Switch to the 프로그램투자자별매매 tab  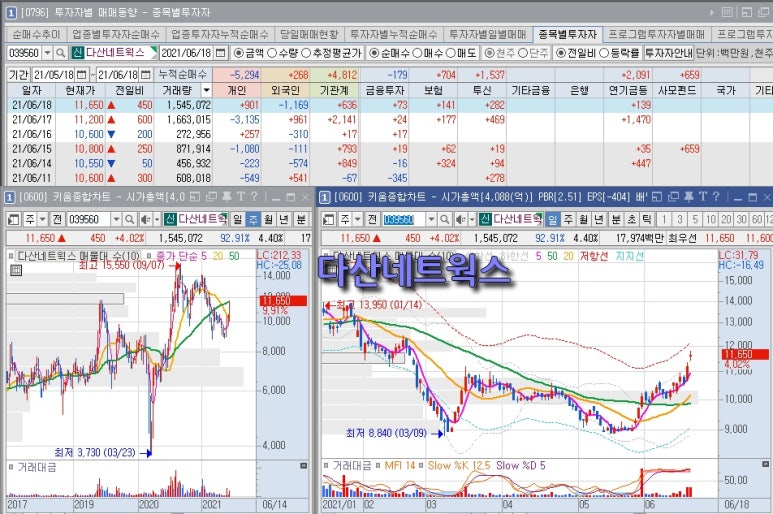pyautogui.click(x=656, y=34)
